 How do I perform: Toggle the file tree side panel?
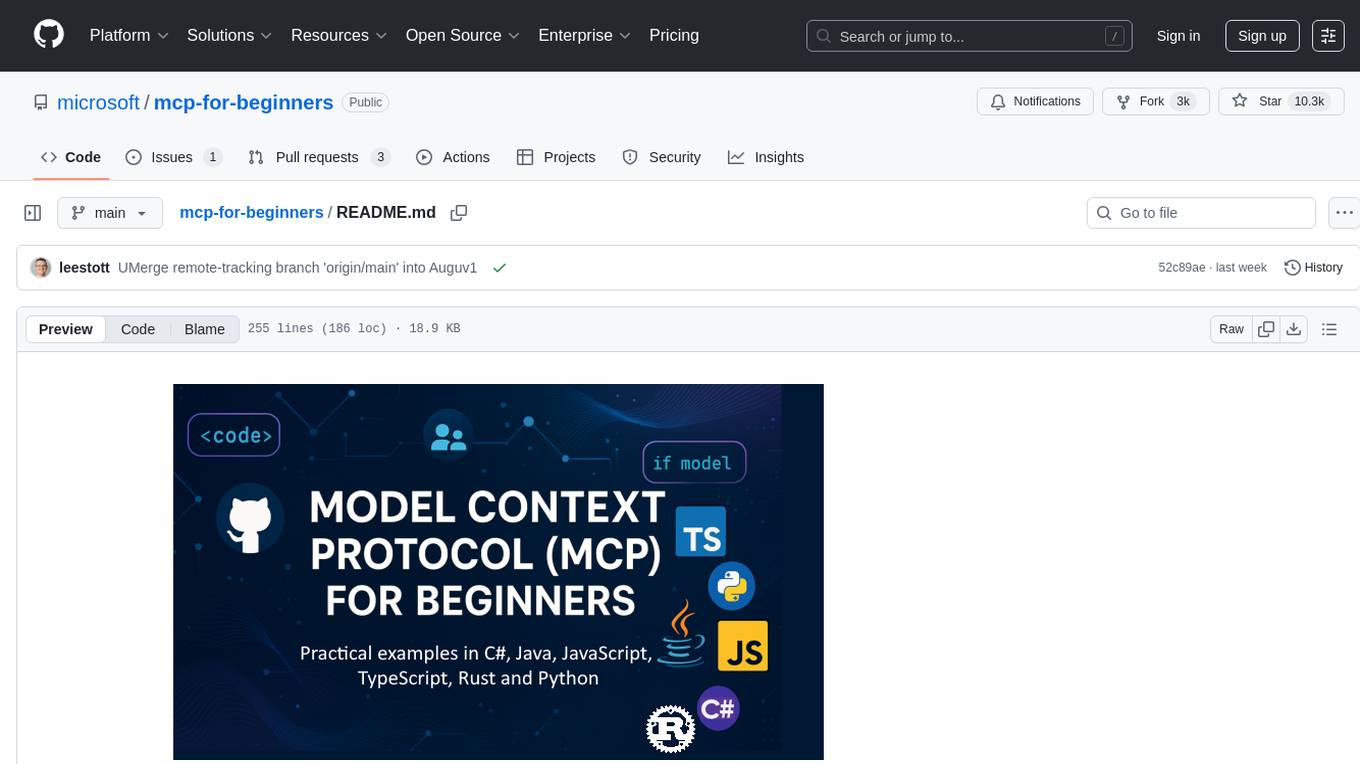coord(33,213)
